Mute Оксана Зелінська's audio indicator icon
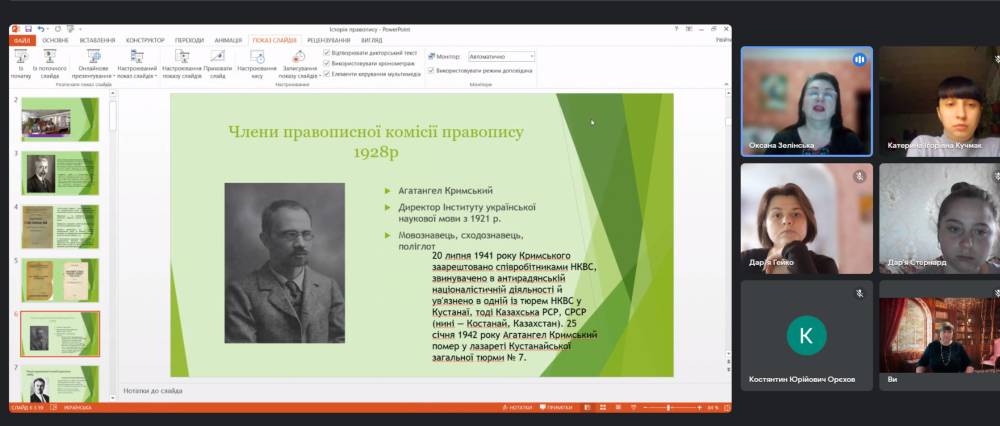Screen dimensions: 1000x426 pyautogui.click(x=858, y=60)
